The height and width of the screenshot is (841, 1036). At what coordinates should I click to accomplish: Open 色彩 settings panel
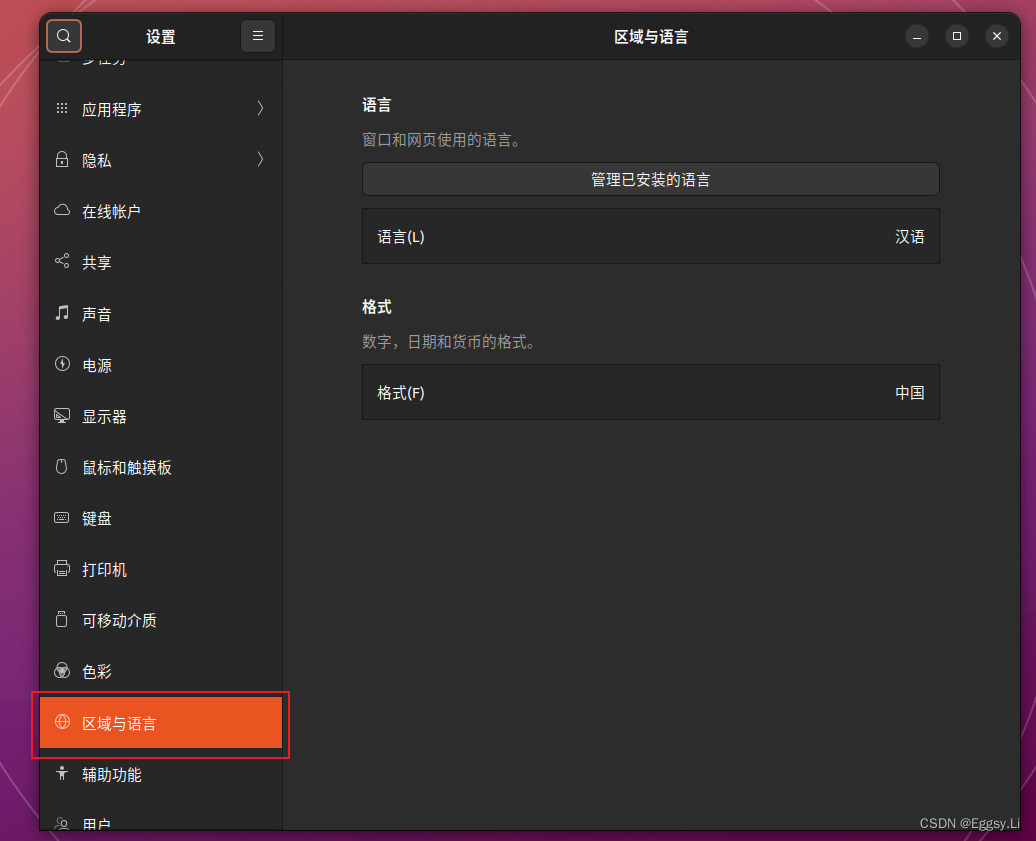point(161,671)
